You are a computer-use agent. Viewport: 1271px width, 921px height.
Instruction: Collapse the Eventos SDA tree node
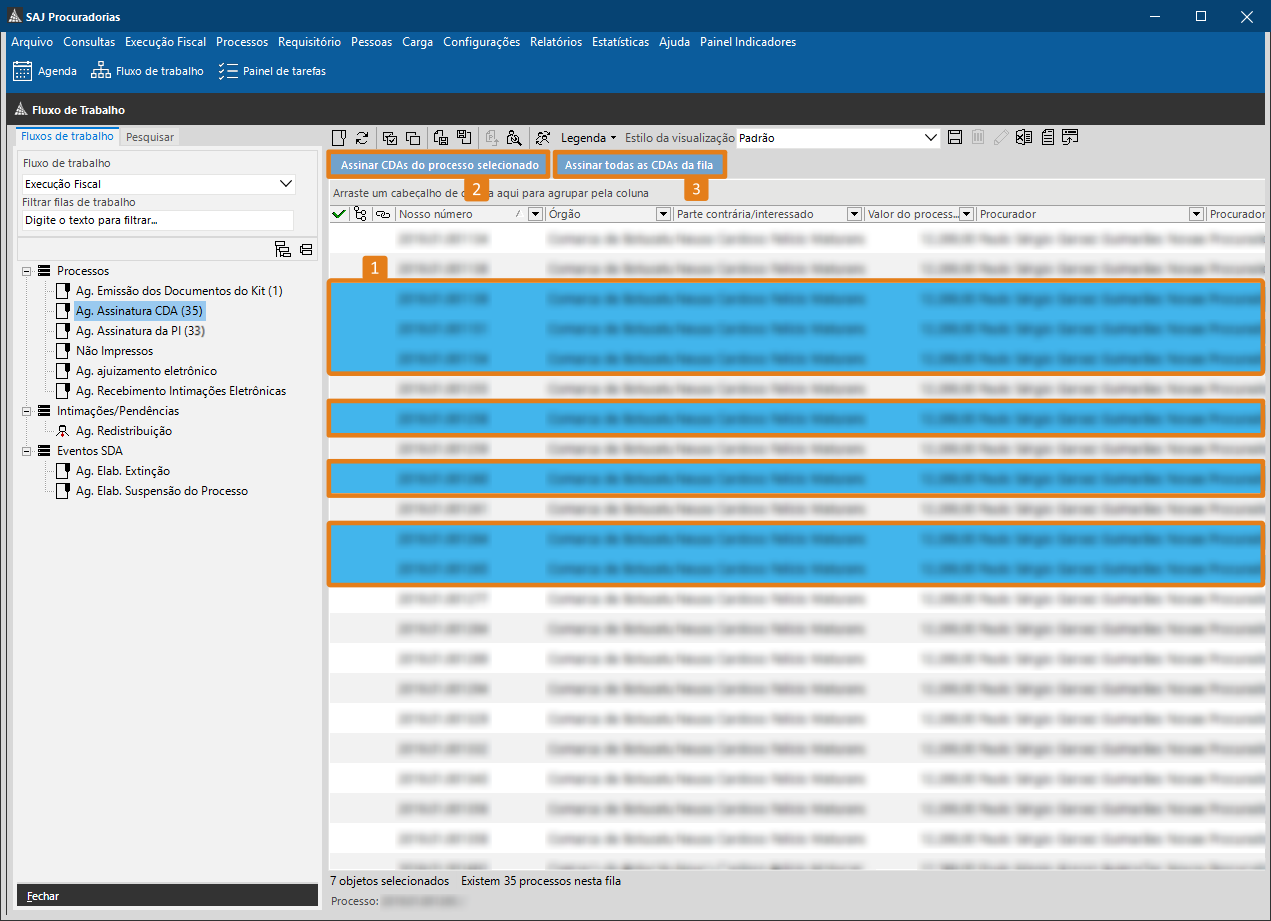coord(26,451)
